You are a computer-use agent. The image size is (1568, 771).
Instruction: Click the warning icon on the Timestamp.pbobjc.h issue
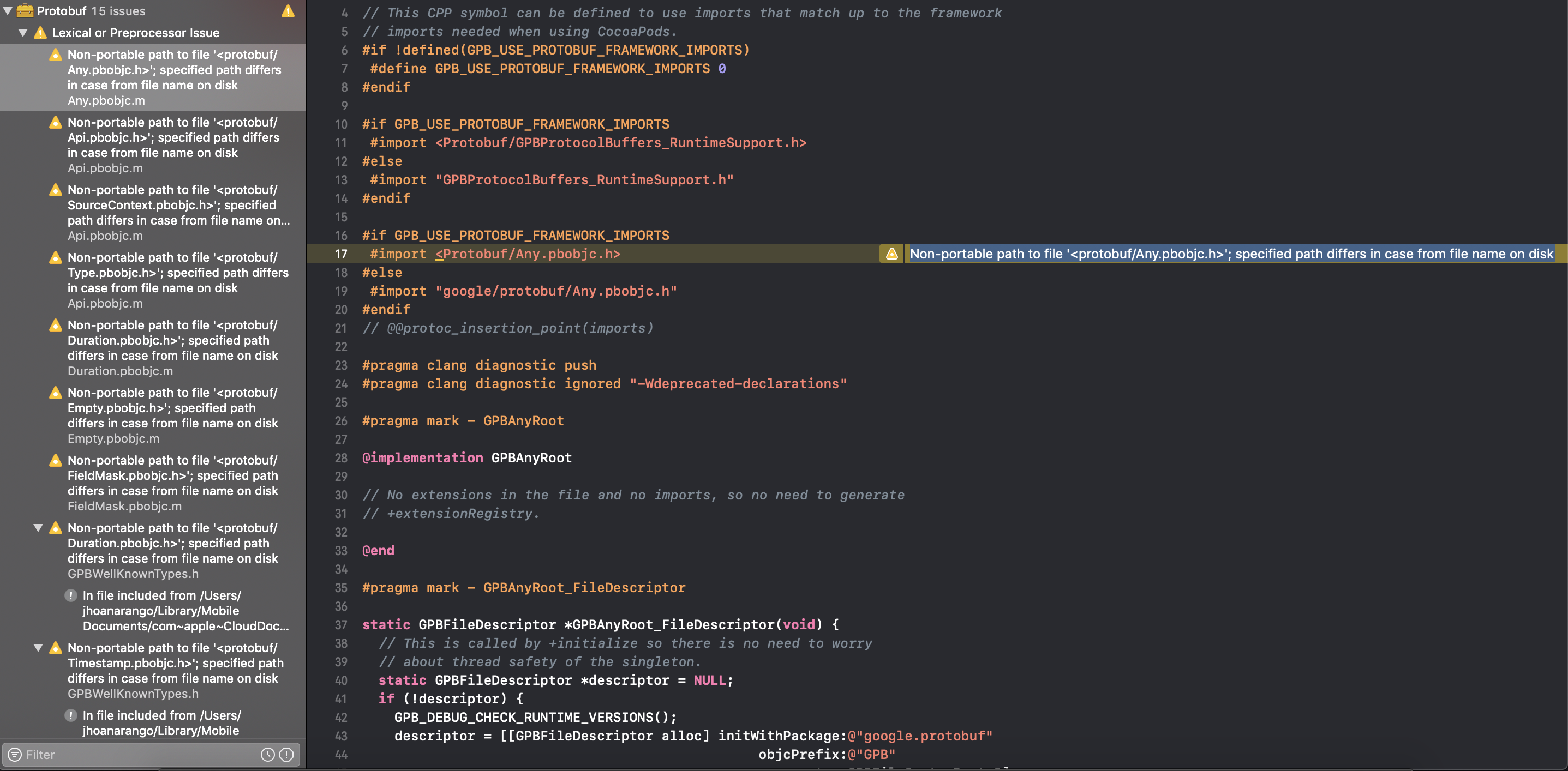[x=56, y=648]
